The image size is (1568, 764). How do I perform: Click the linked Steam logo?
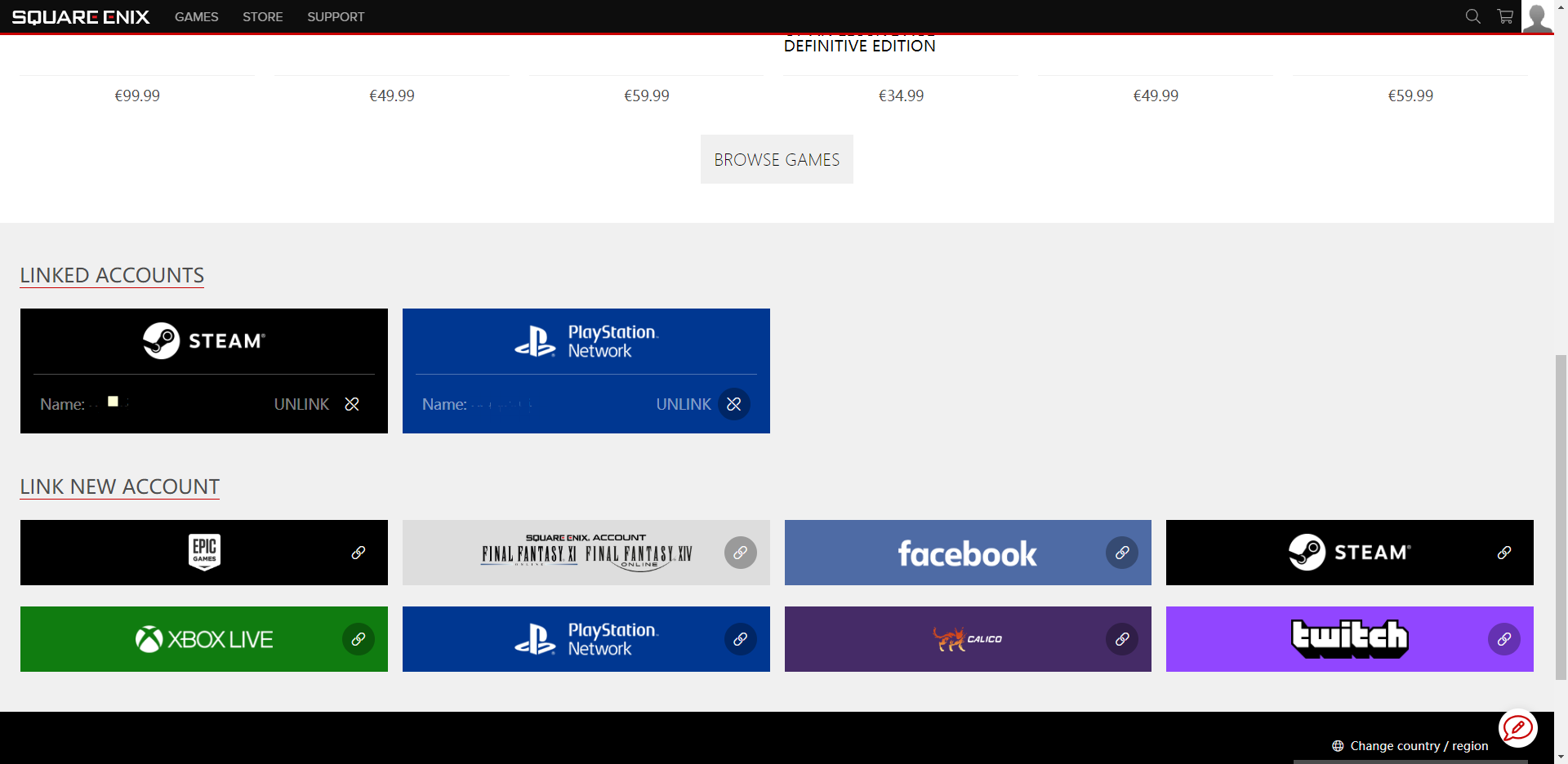click(x=204, y=340)
